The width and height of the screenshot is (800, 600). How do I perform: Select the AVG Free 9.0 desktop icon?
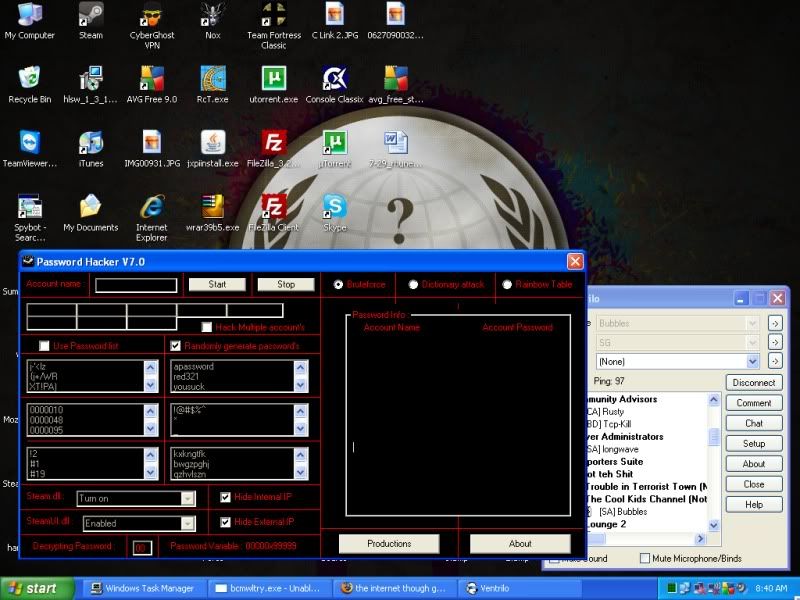tap(152, 85)
